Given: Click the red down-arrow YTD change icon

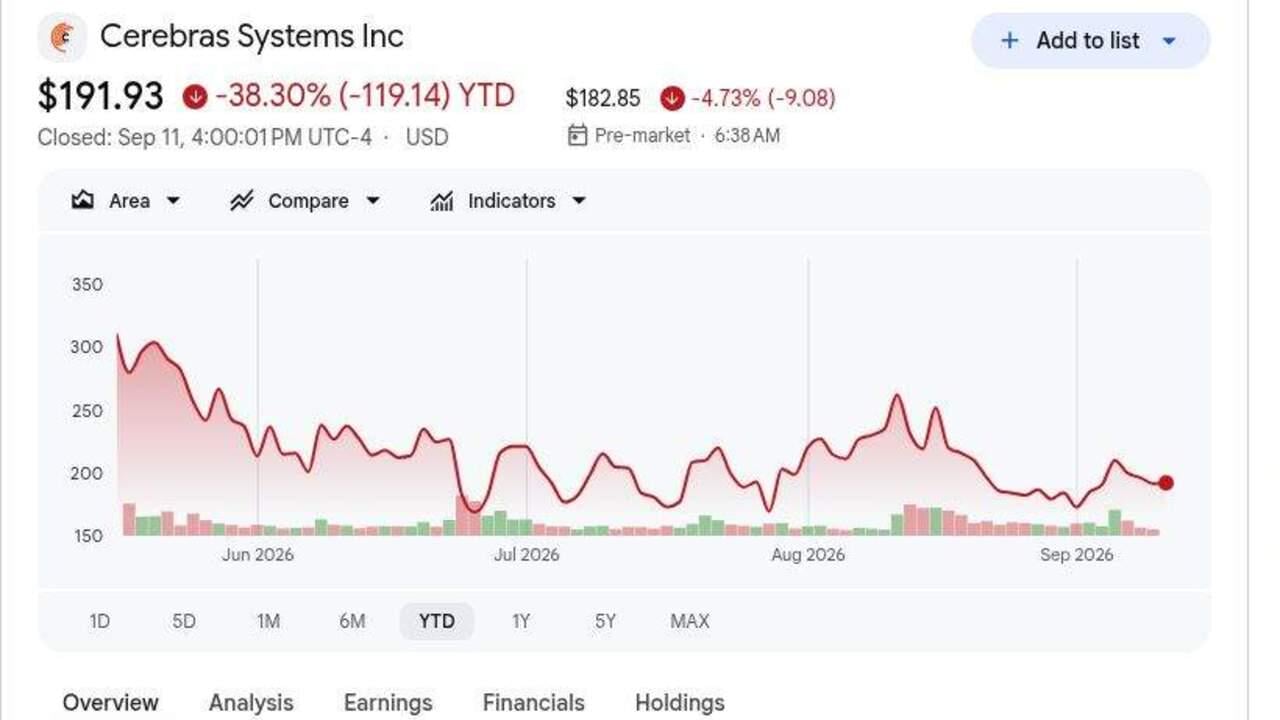Looking at the screenshot, I should point(195,97).
